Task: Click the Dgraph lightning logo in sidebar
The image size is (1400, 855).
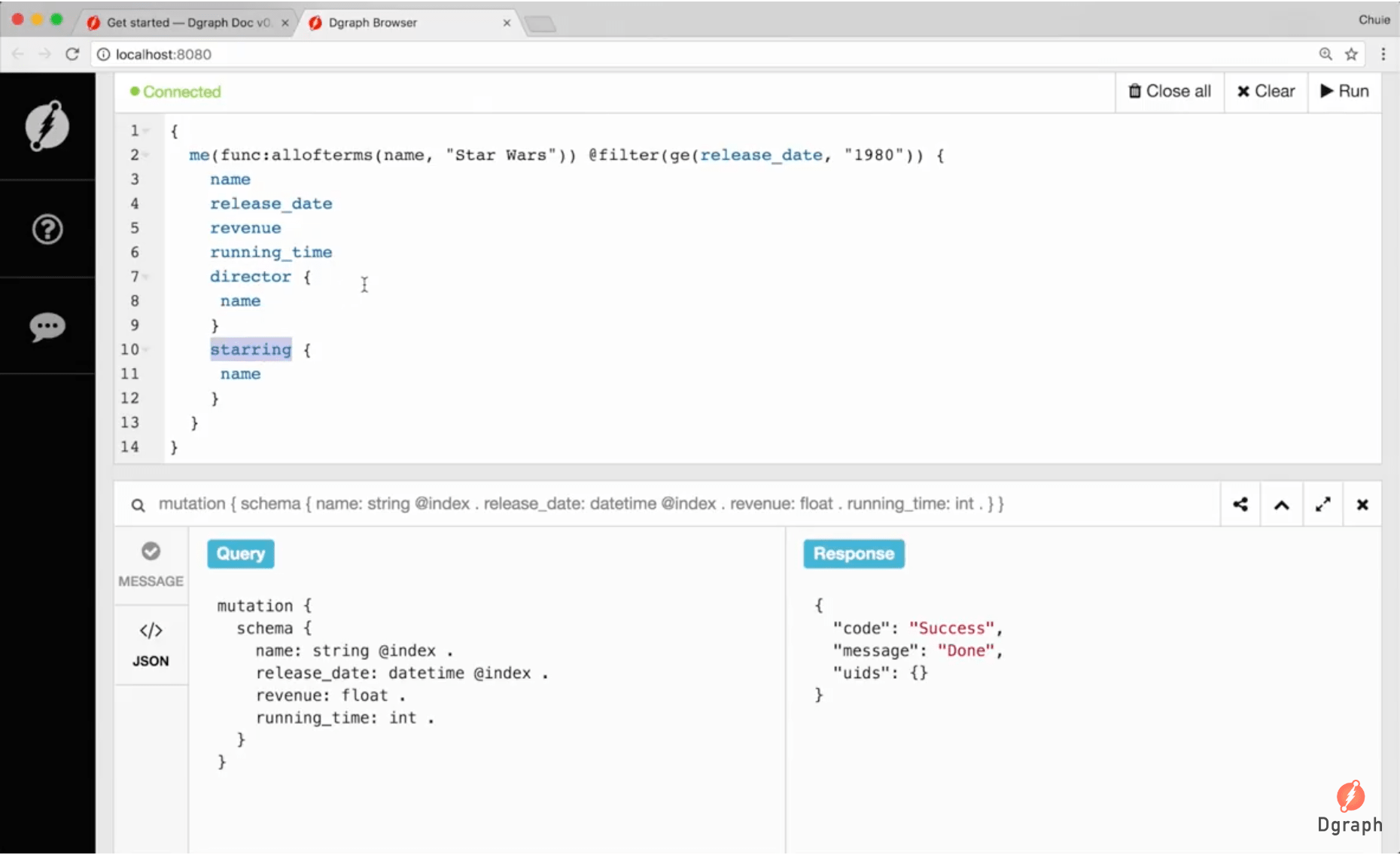Action: pyautogui.click(x=47, y=125)
